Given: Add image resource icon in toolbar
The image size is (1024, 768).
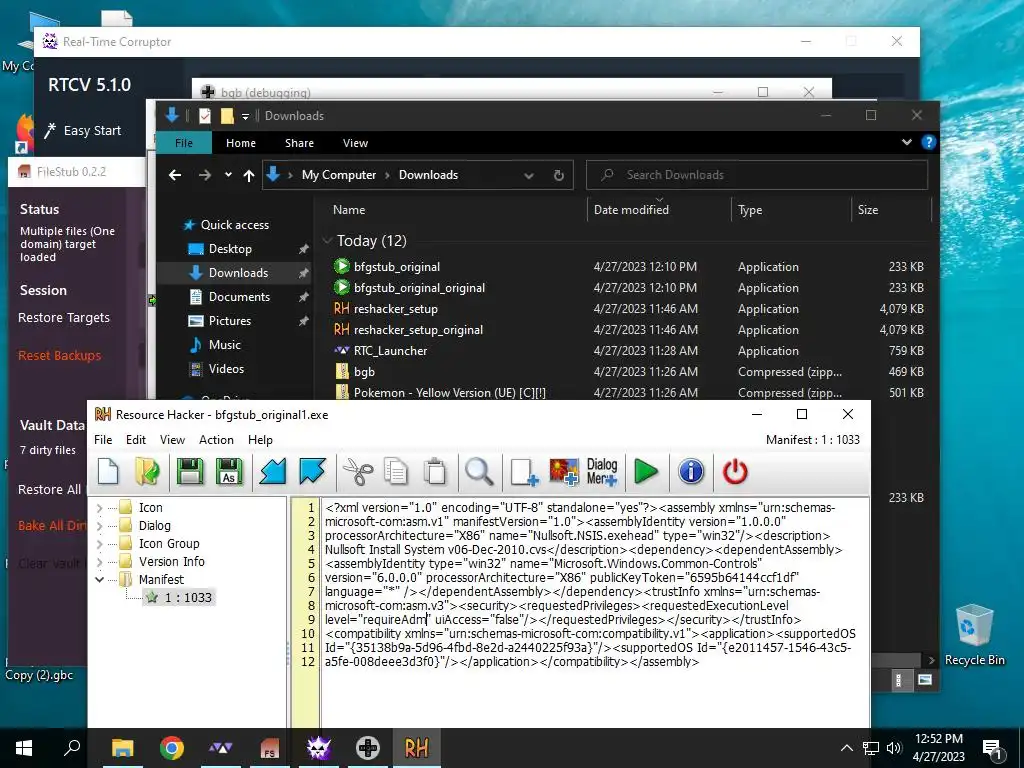Looking at the screenshot, I should 564,472.
